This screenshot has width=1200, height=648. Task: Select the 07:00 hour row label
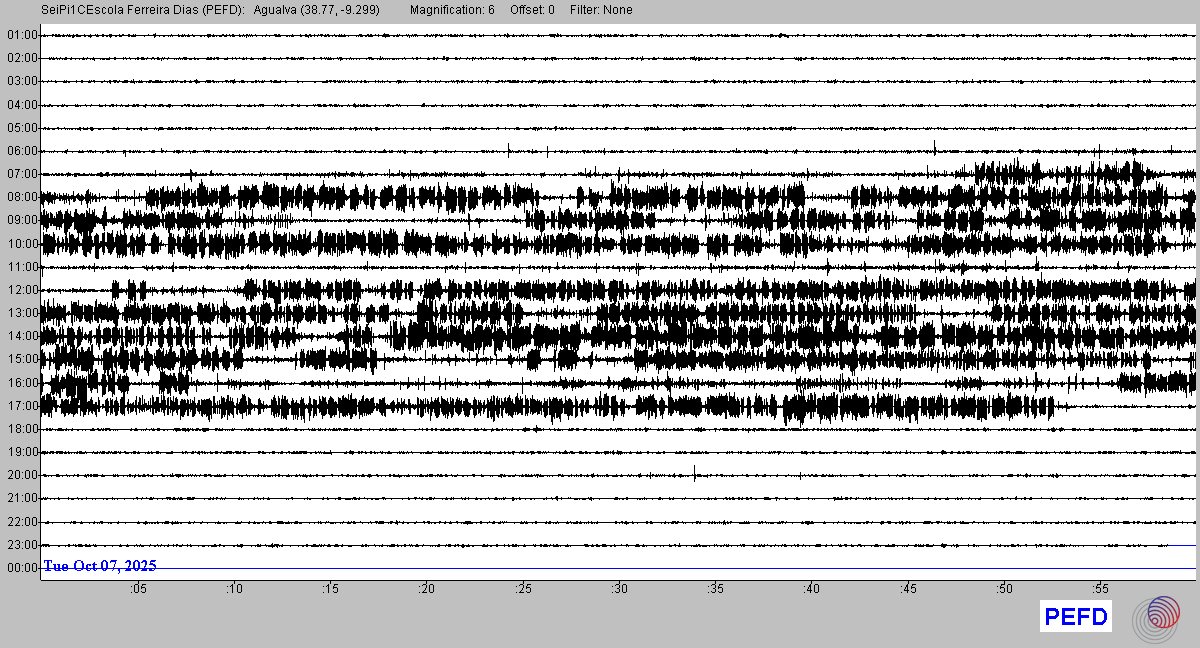[22, 174]
